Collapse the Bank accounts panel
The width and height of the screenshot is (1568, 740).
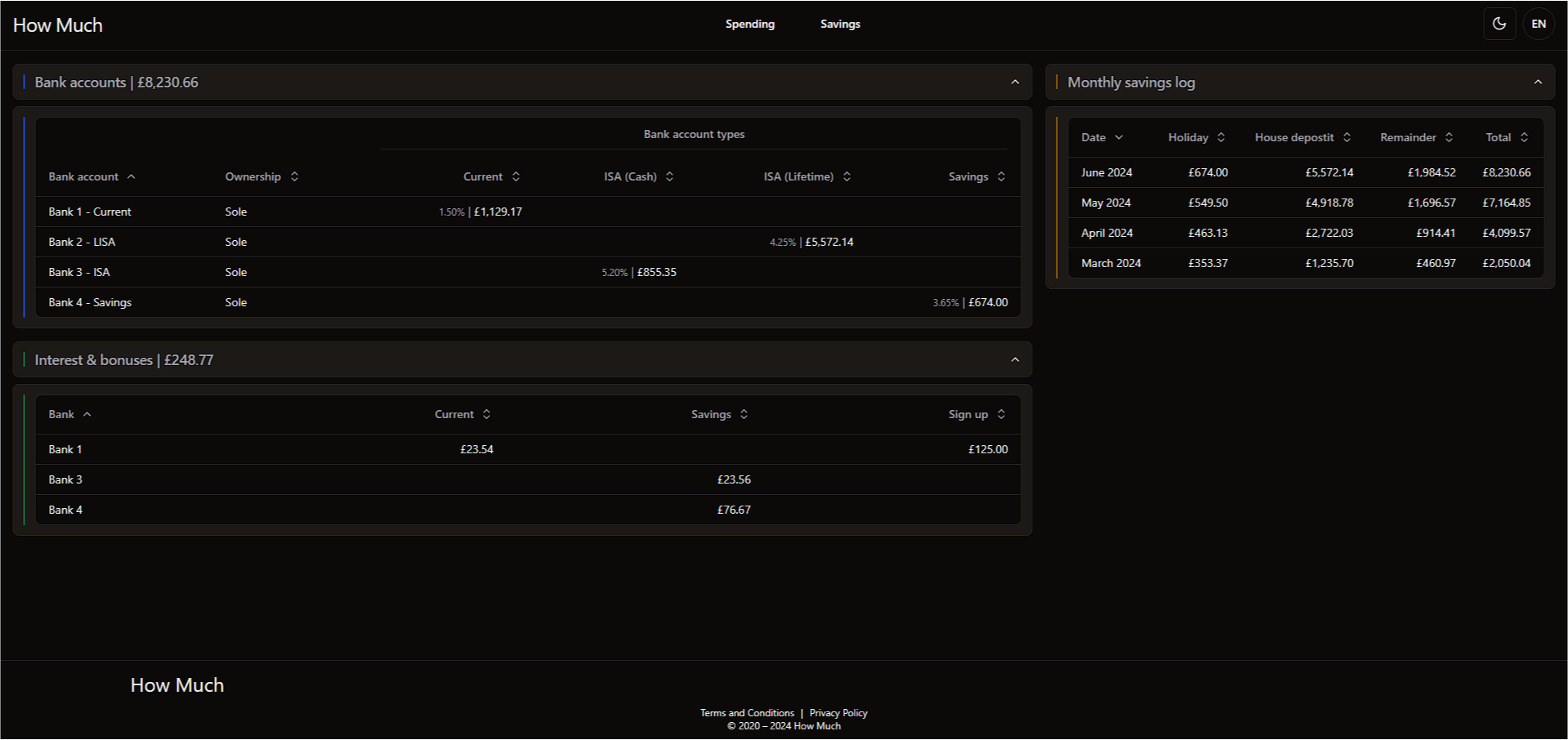coord(1015,82)
